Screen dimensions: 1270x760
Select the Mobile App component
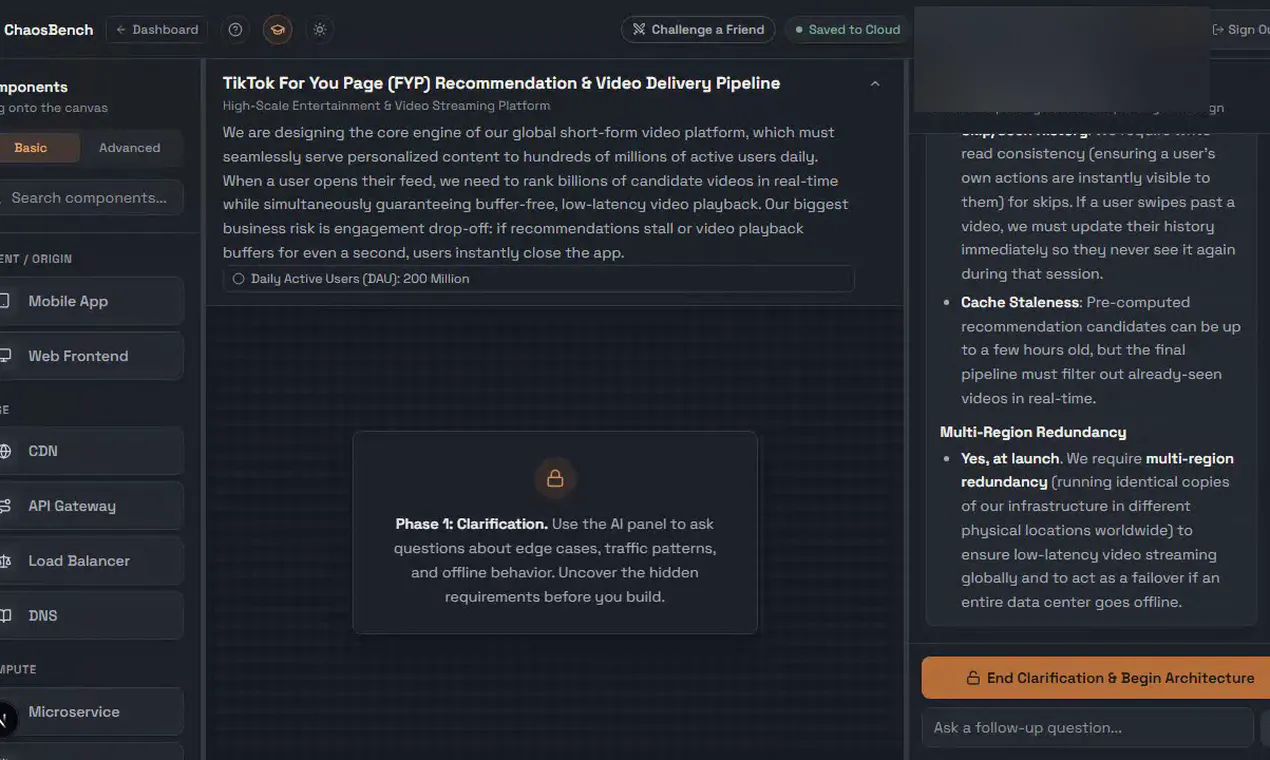point(90,301)
